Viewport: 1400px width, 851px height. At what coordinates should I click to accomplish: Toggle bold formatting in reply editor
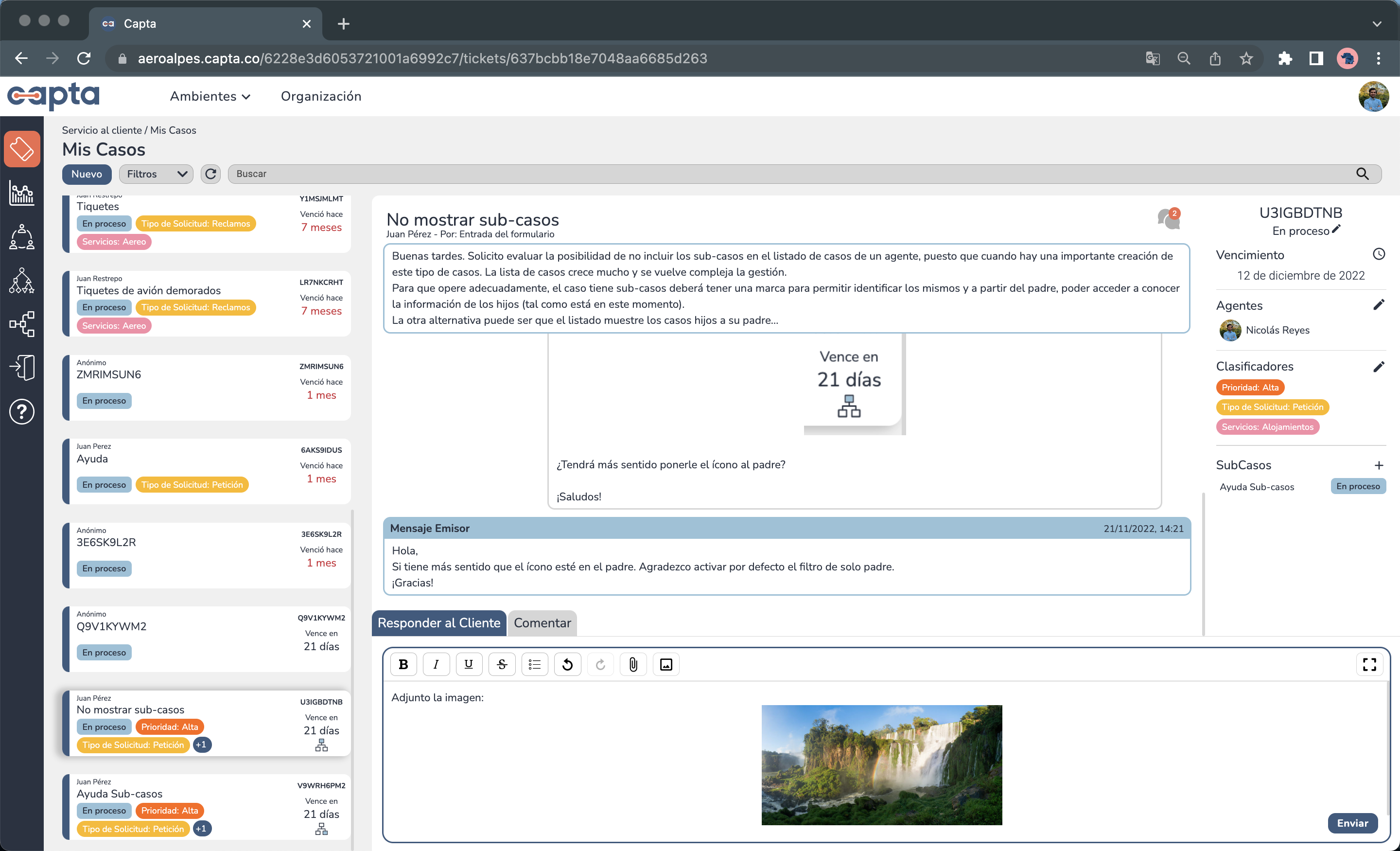(403, 664)
